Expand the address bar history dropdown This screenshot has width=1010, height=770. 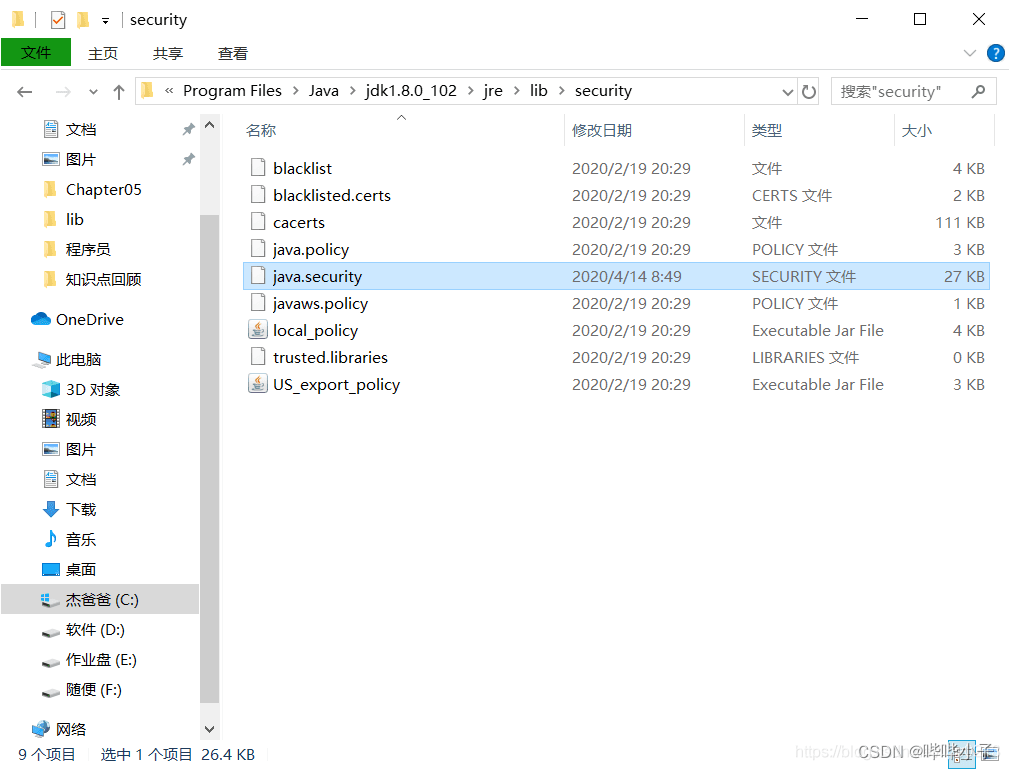tap(787, 91)
